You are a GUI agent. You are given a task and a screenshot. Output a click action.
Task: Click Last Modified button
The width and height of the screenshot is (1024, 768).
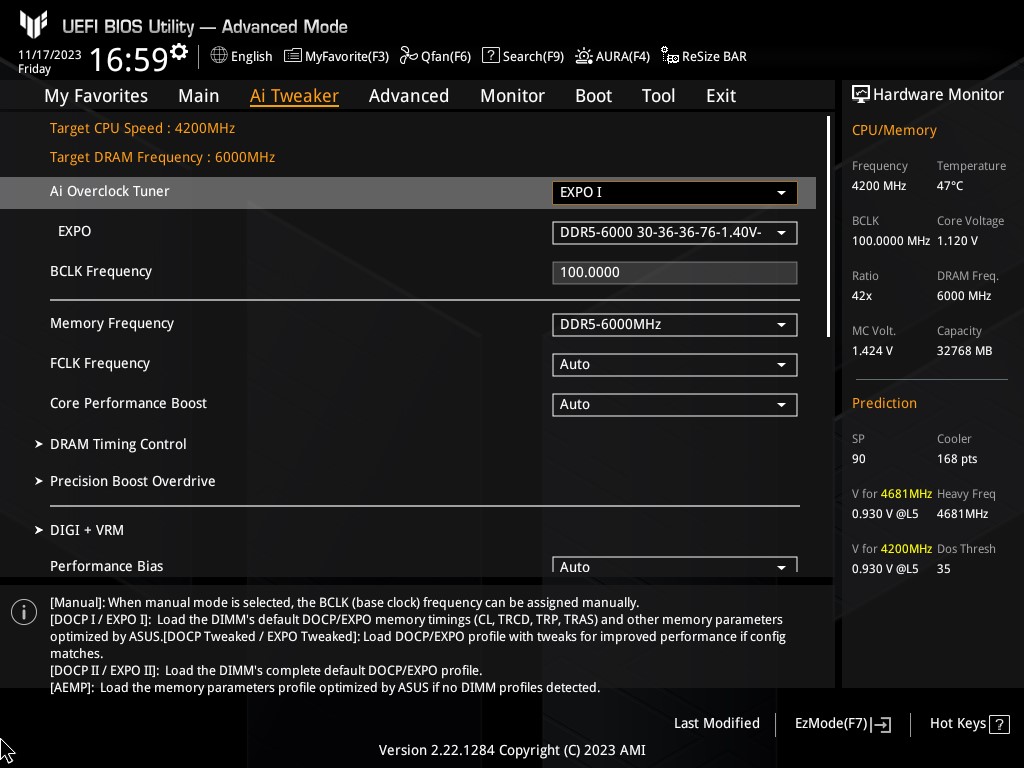click(716, 724)
